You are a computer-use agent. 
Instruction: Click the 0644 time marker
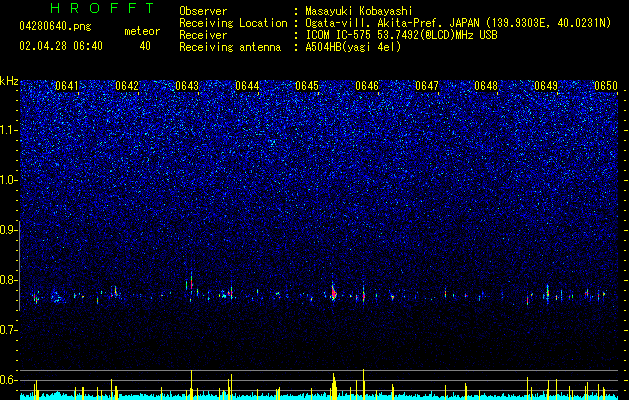click(247, 86)
